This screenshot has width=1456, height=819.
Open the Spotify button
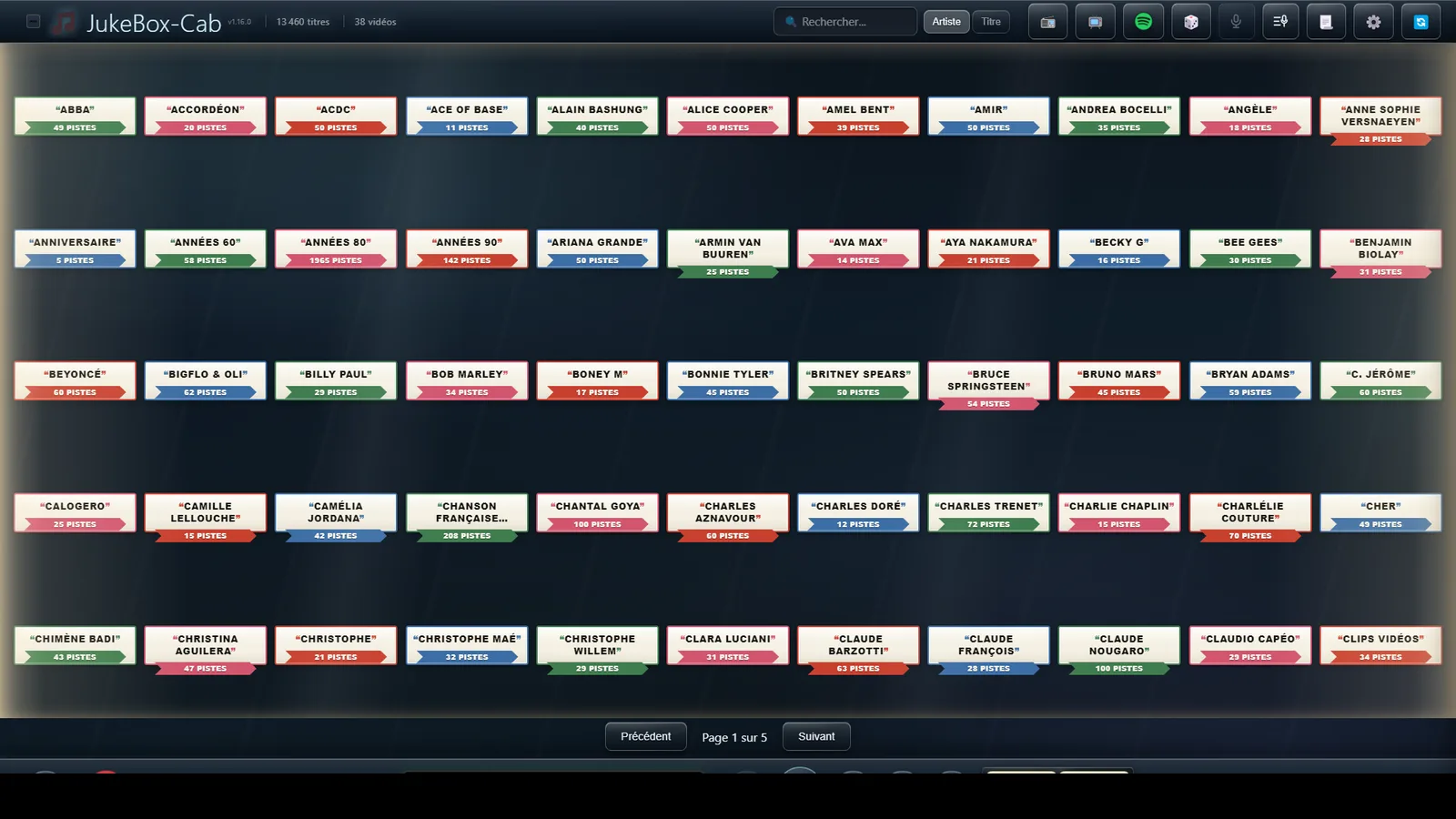tap(1143, 22)
